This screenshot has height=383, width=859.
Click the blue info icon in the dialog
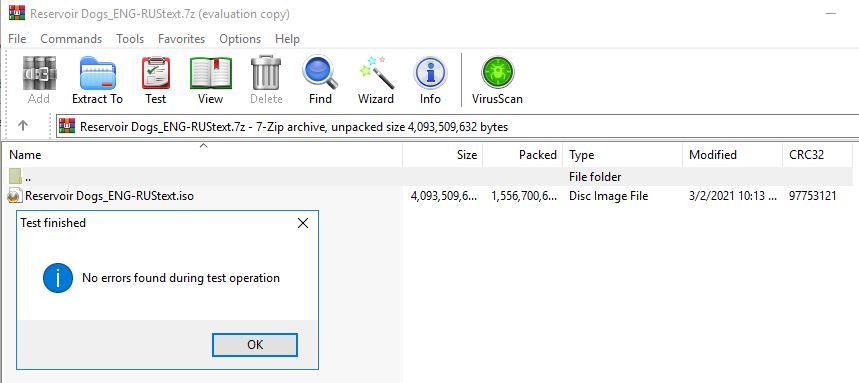[x=58, y=278]
